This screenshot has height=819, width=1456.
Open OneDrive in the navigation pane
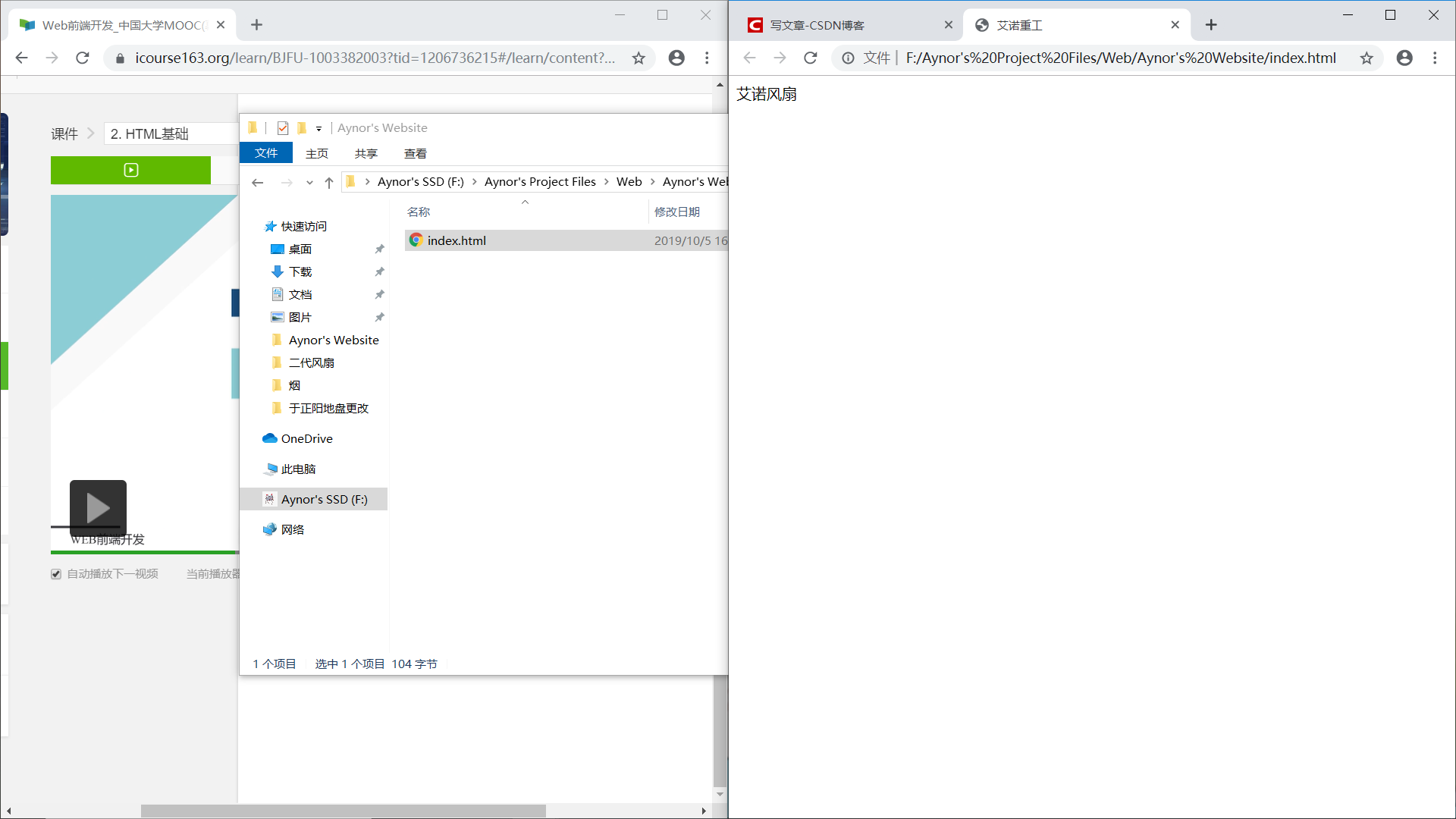[306, 439]
